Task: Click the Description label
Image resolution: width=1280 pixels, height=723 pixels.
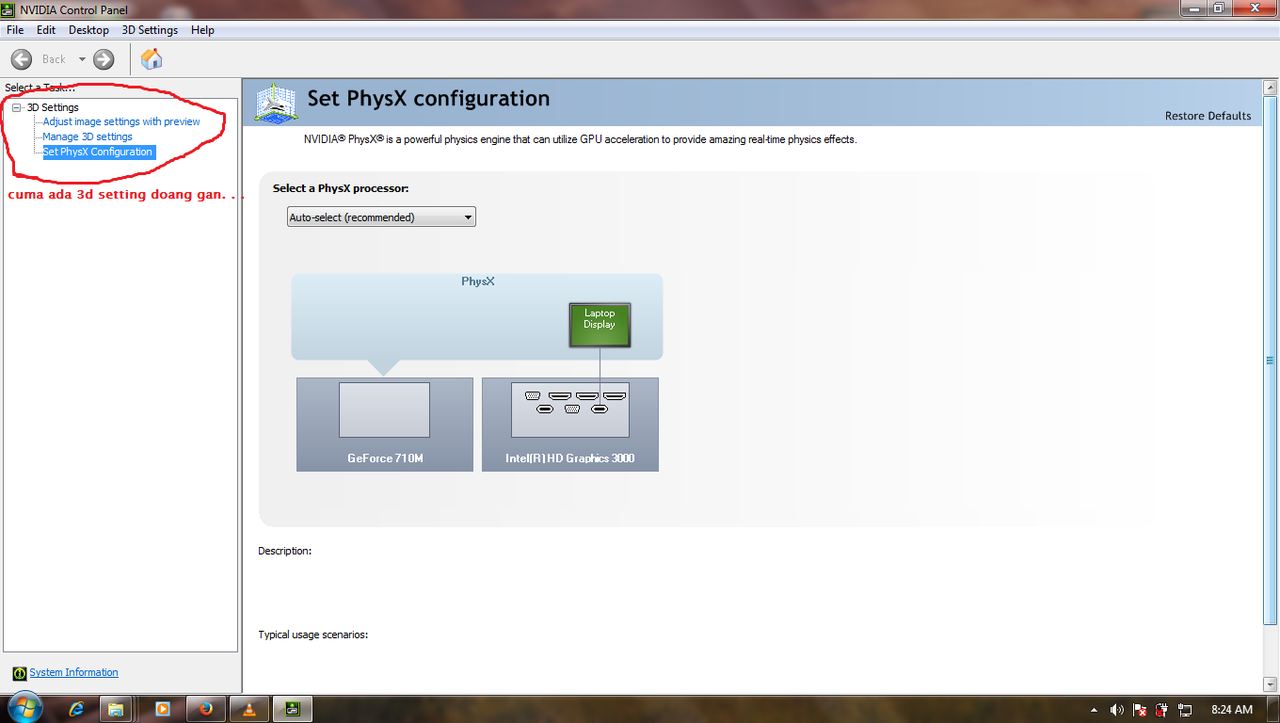Action: coord(285,551)
